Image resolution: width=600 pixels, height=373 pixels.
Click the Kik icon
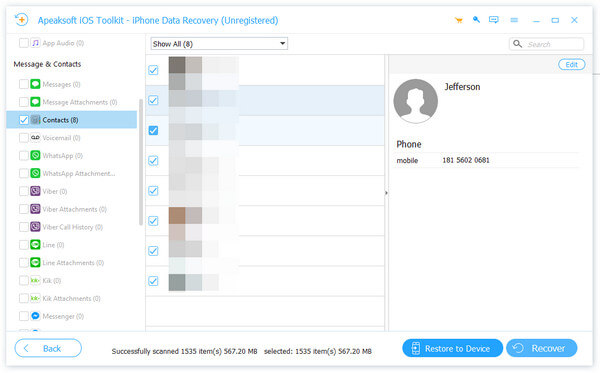pos(35,280)
